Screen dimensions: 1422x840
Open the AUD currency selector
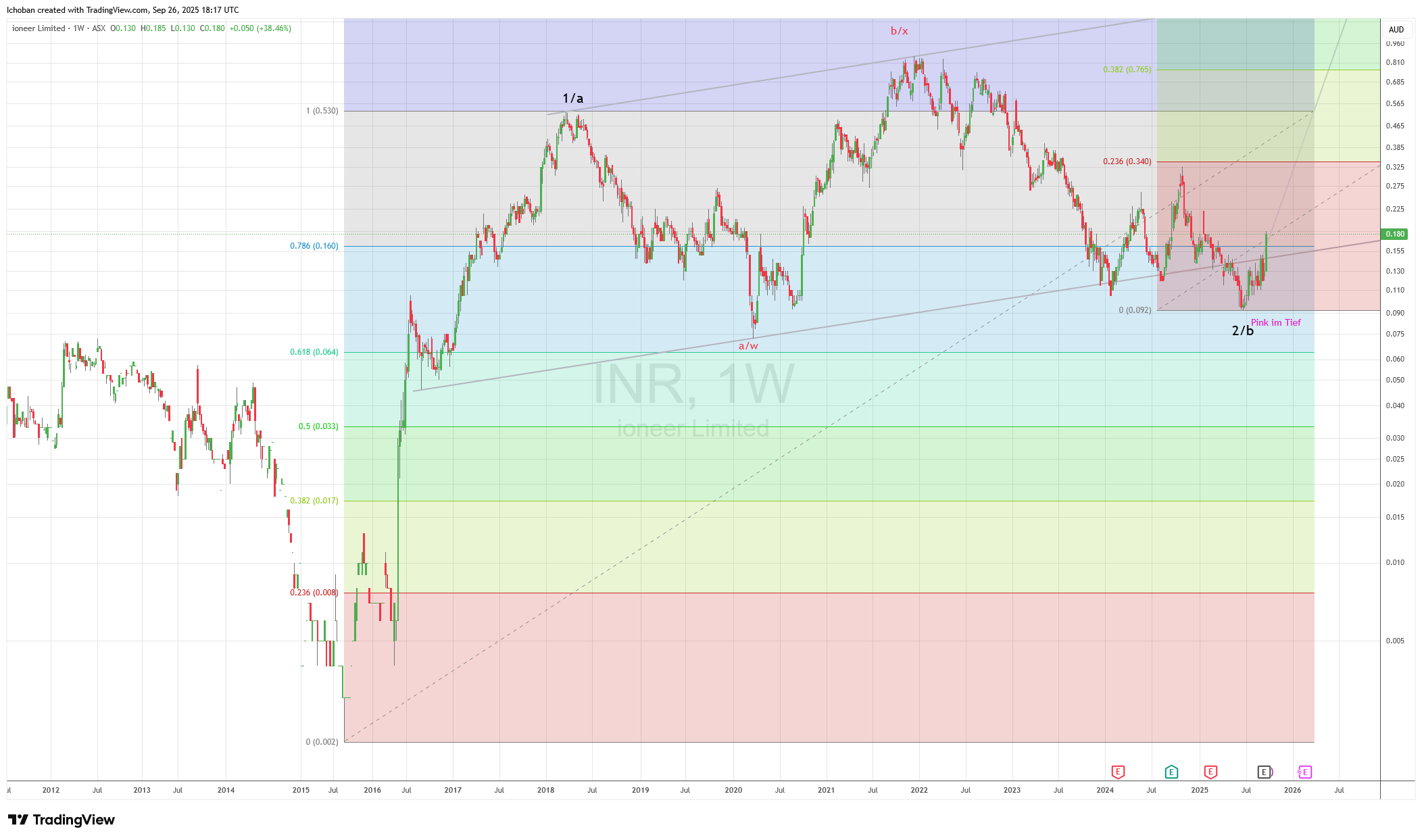pyautogui.click(x=1396, y=30)
